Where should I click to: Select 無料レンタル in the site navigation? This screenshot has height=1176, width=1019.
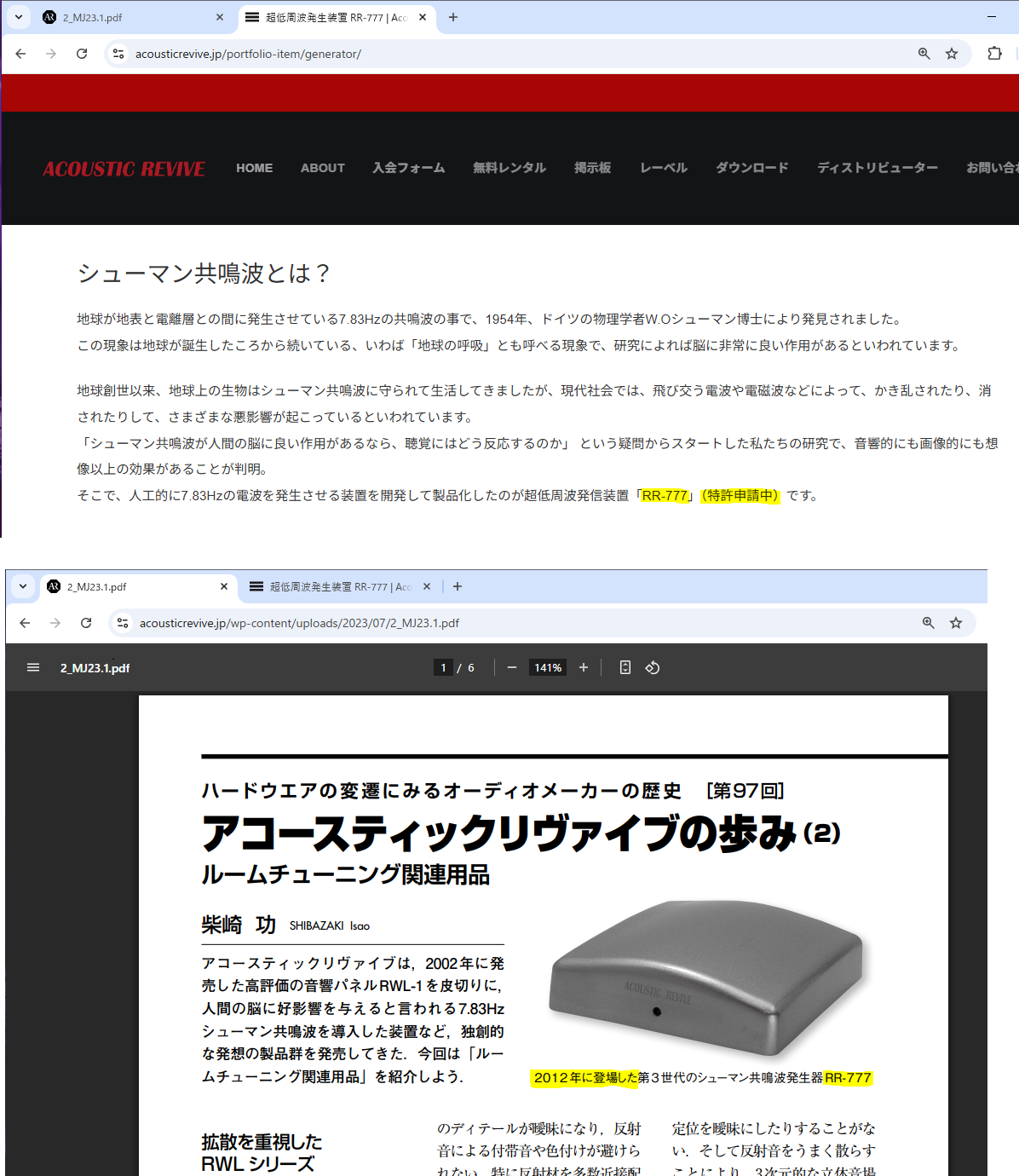[x=509, y=168]
